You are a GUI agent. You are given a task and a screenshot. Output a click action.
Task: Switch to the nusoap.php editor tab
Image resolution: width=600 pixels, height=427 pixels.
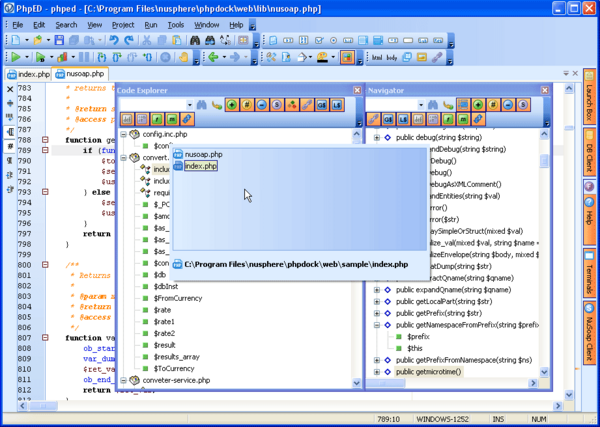(x=80, y=74)
